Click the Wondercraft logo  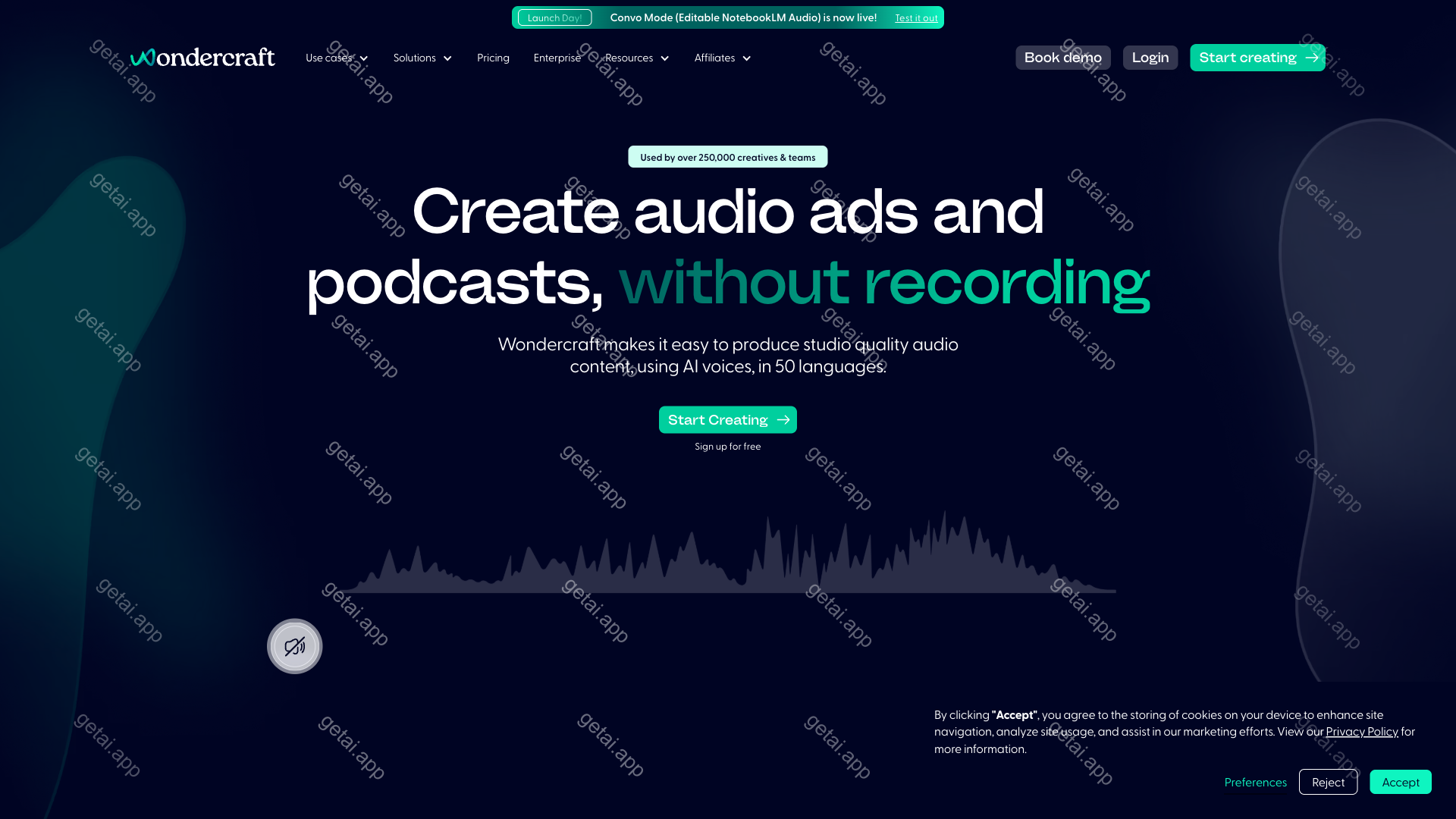click(202, 58)
